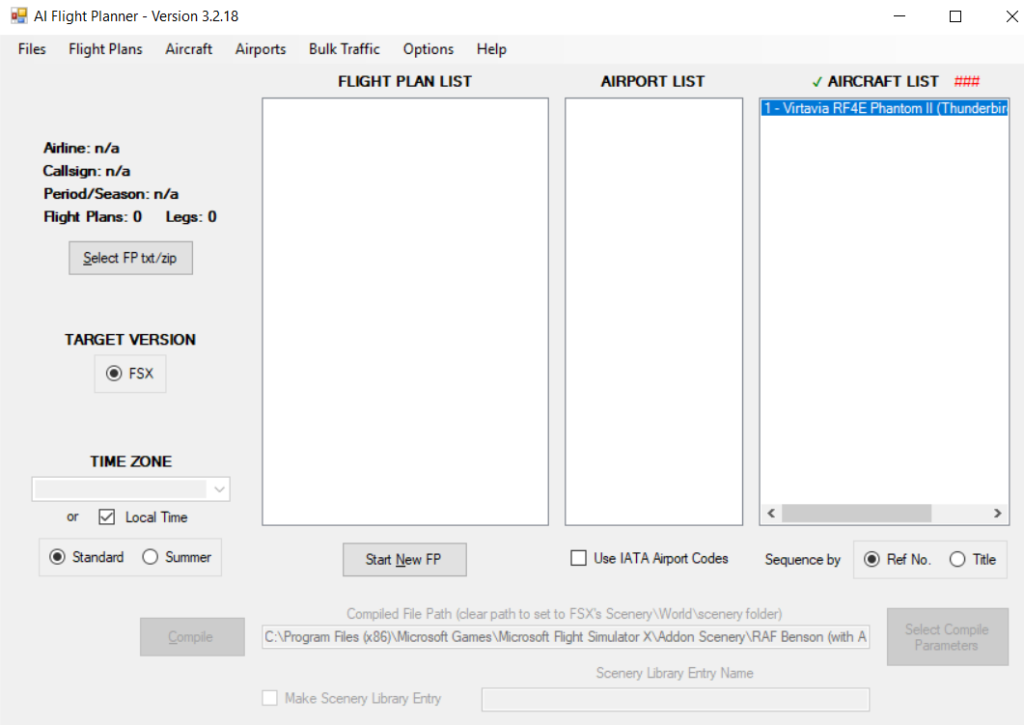The height and width of the screenshot is (725, 1024).
Task: Select Virtavia RF4E Phantom II aircraft entry
Action: point(883,108)
